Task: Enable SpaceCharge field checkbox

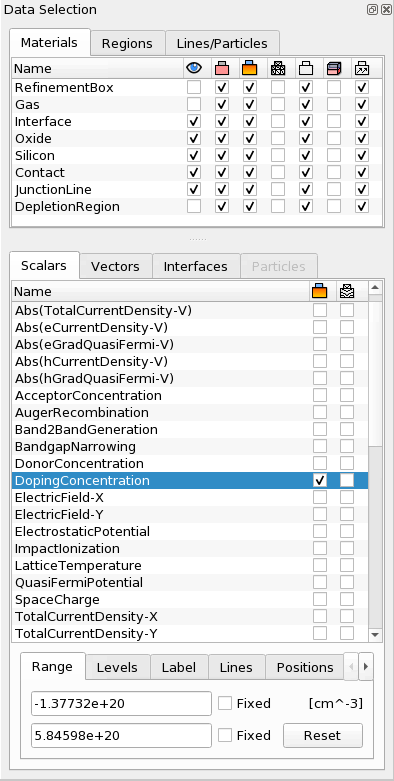Action: (x=320, y=599)
